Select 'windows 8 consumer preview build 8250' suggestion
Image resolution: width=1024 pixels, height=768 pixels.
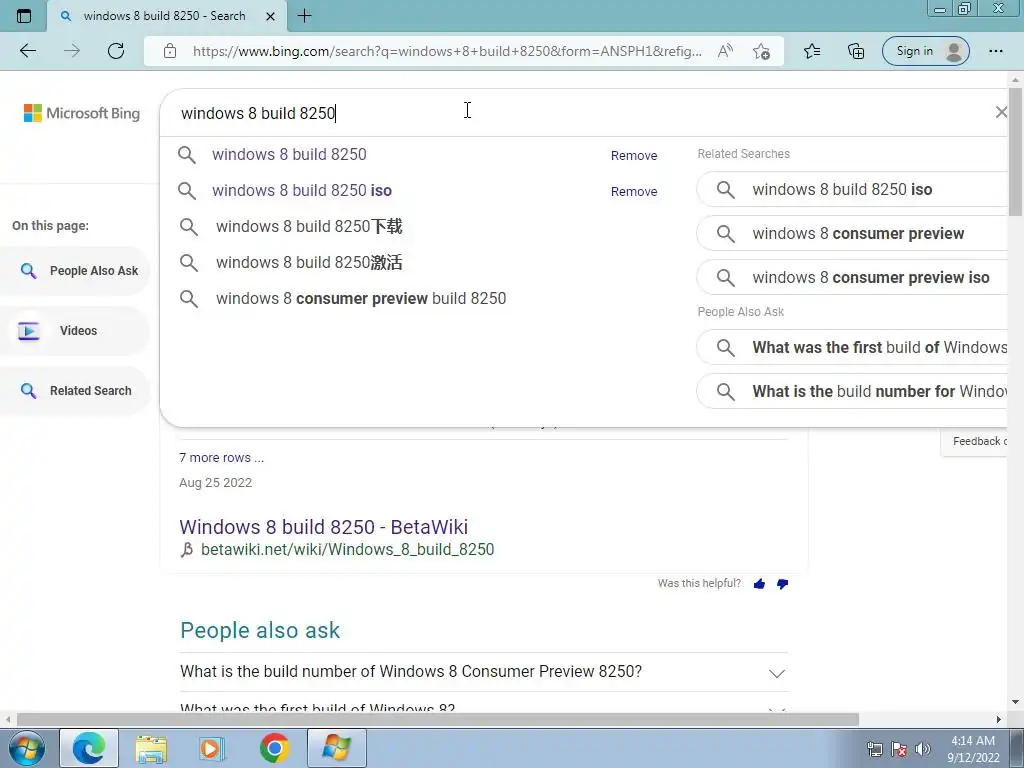[x=361, y=298]
